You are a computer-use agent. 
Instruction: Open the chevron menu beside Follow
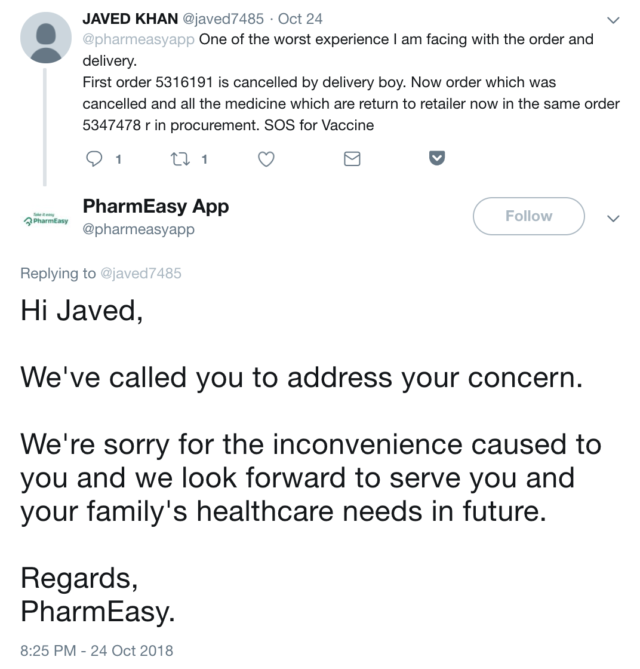tap(613, 218)
